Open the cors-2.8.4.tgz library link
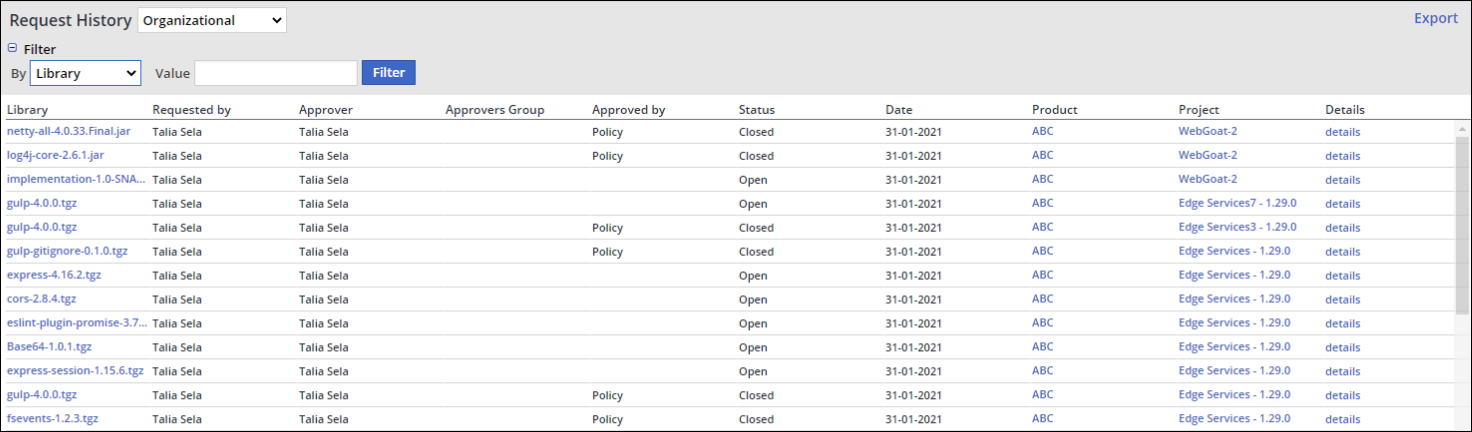 point(41,299)
